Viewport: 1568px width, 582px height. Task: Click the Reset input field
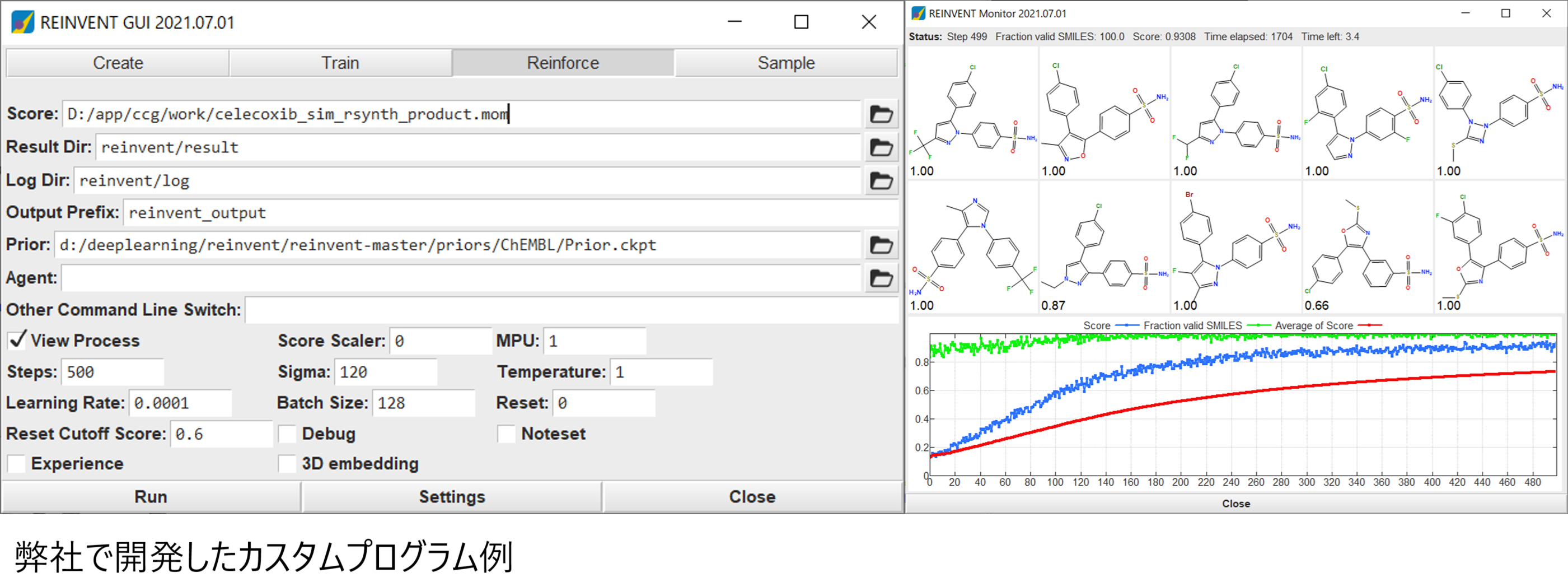(x=603, y=403)
